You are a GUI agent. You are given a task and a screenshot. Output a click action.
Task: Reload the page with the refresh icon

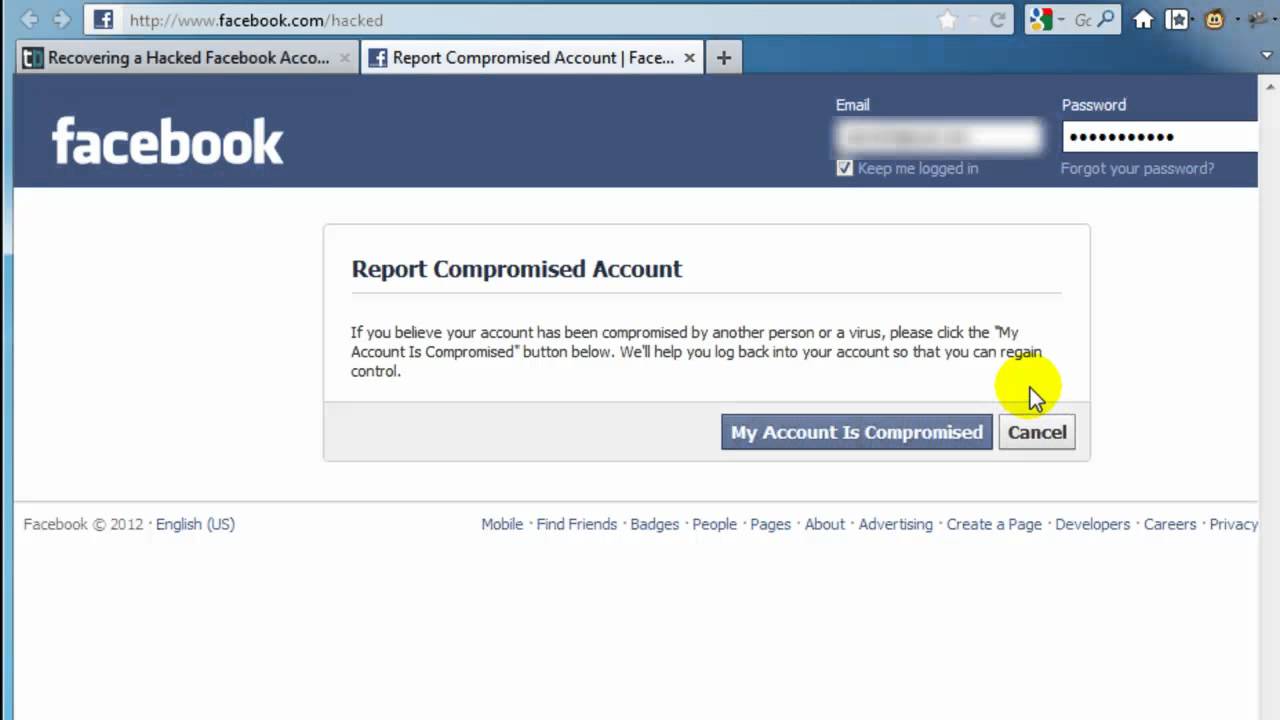coord(997,20)
